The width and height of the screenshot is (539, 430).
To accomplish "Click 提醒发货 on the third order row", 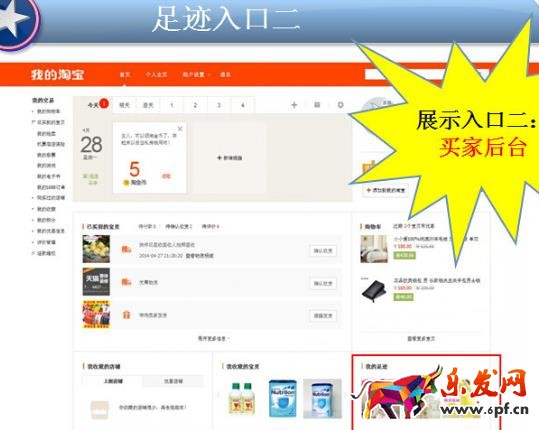I will 323,316.
